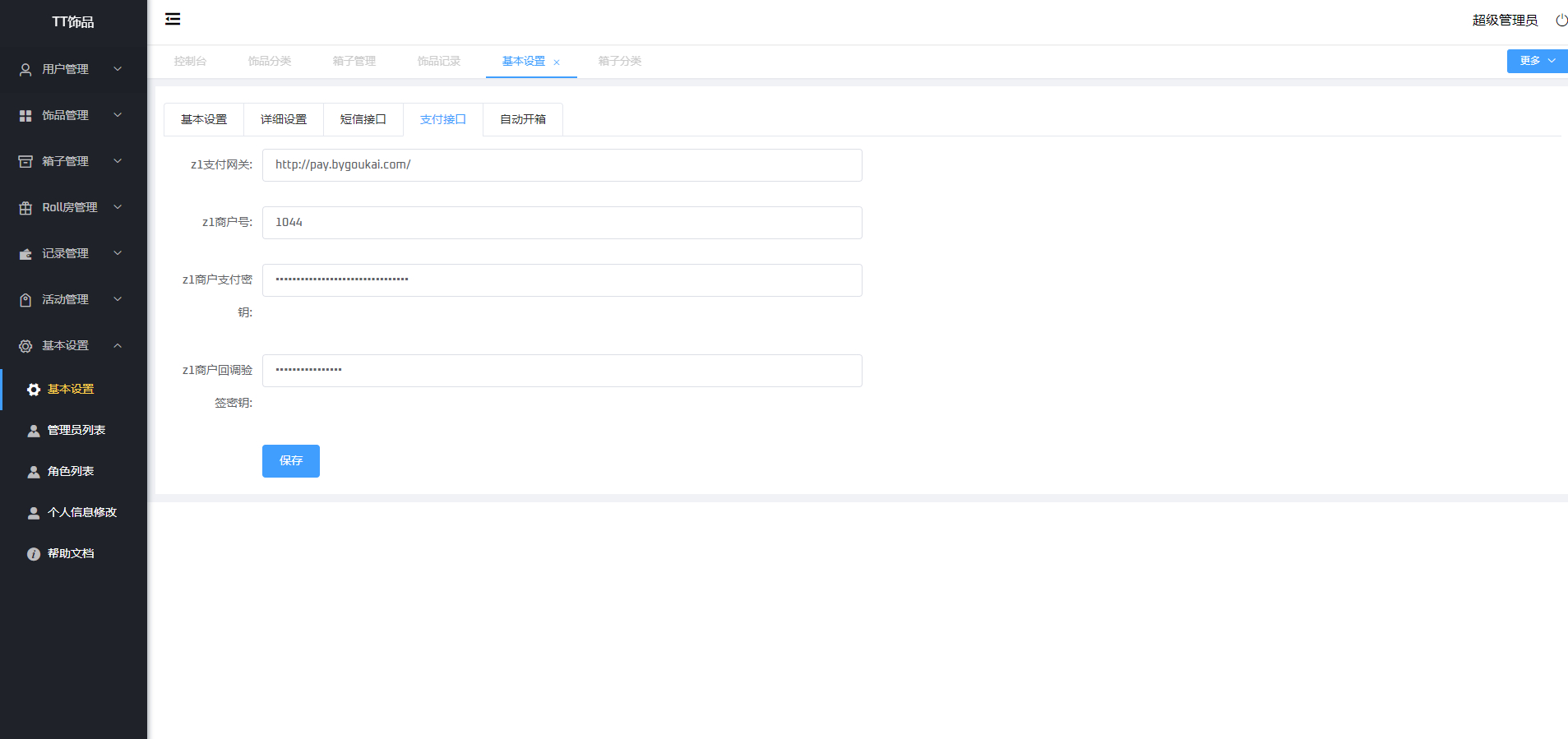Collapse the 基本设置 sidebar chevron
The height and width of the screenshot is (739, 1568).
coord(118,345)
